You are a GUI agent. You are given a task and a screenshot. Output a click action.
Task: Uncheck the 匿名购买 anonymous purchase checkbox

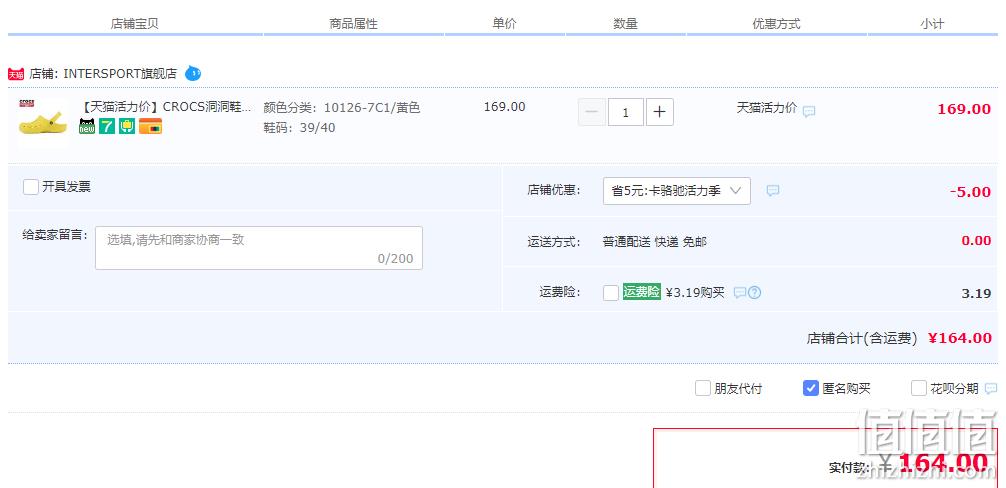811,388
